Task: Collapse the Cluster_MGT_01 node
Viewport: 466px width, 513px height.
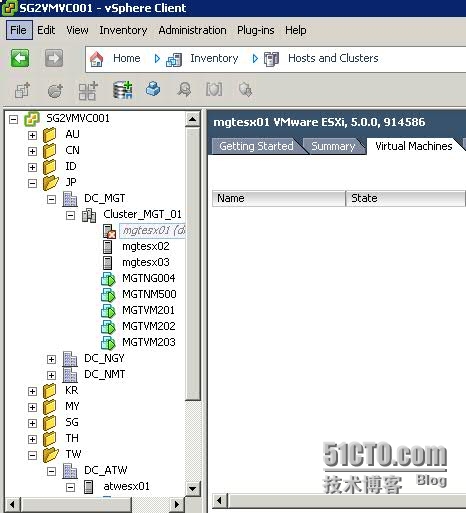Action: [x=70, y=215]
